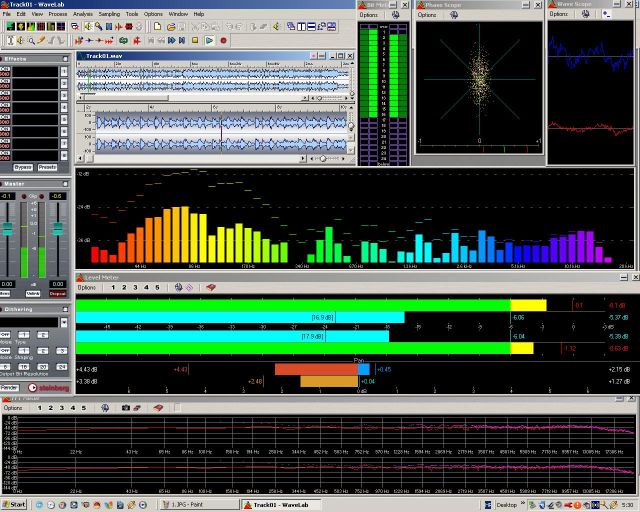Click the round settings icon in the Phase Scope

click(x=453, y=15)
